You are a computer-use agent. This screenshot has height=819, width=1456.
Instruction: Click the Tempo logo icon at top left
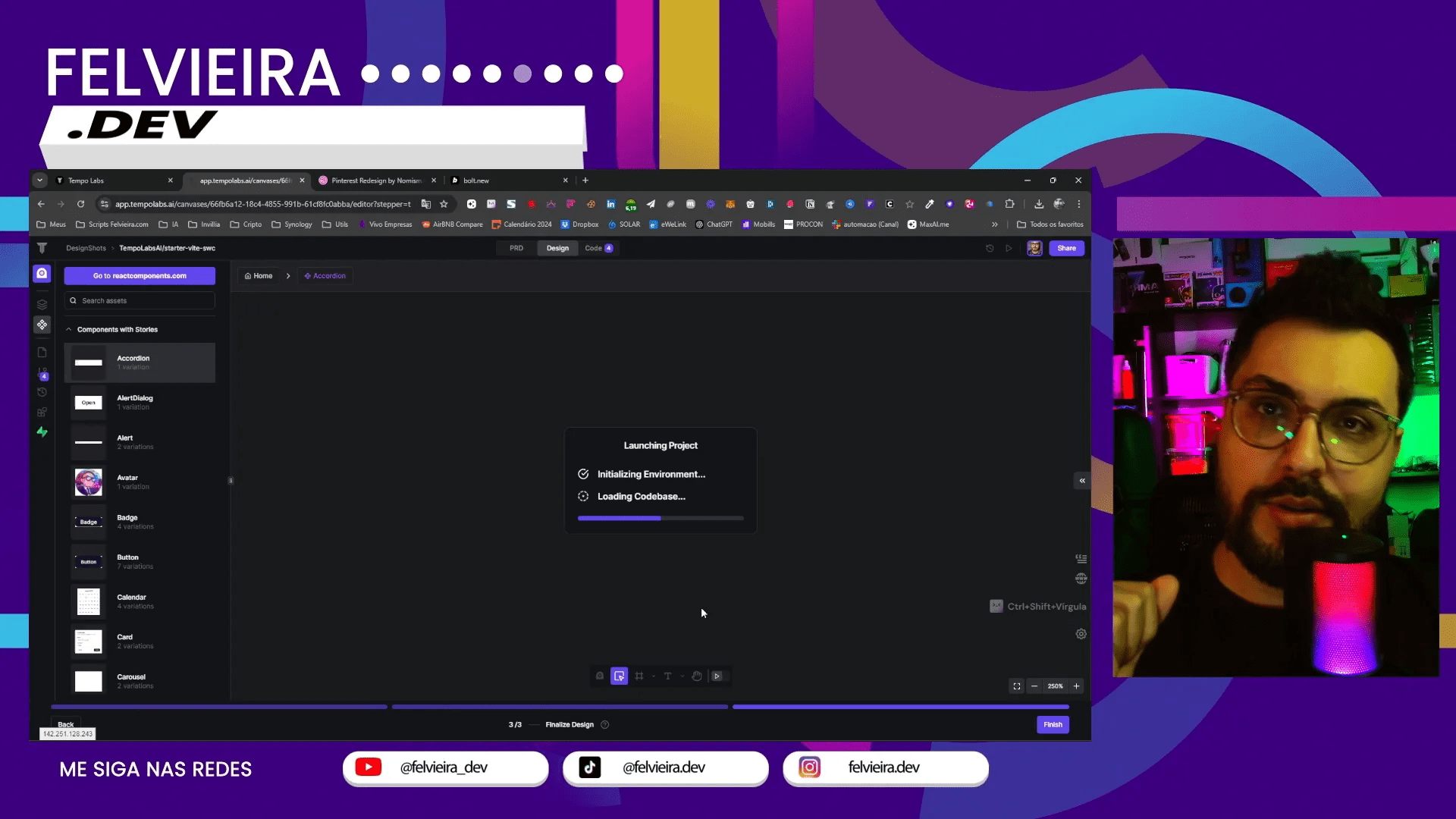(x=42, y=248)
